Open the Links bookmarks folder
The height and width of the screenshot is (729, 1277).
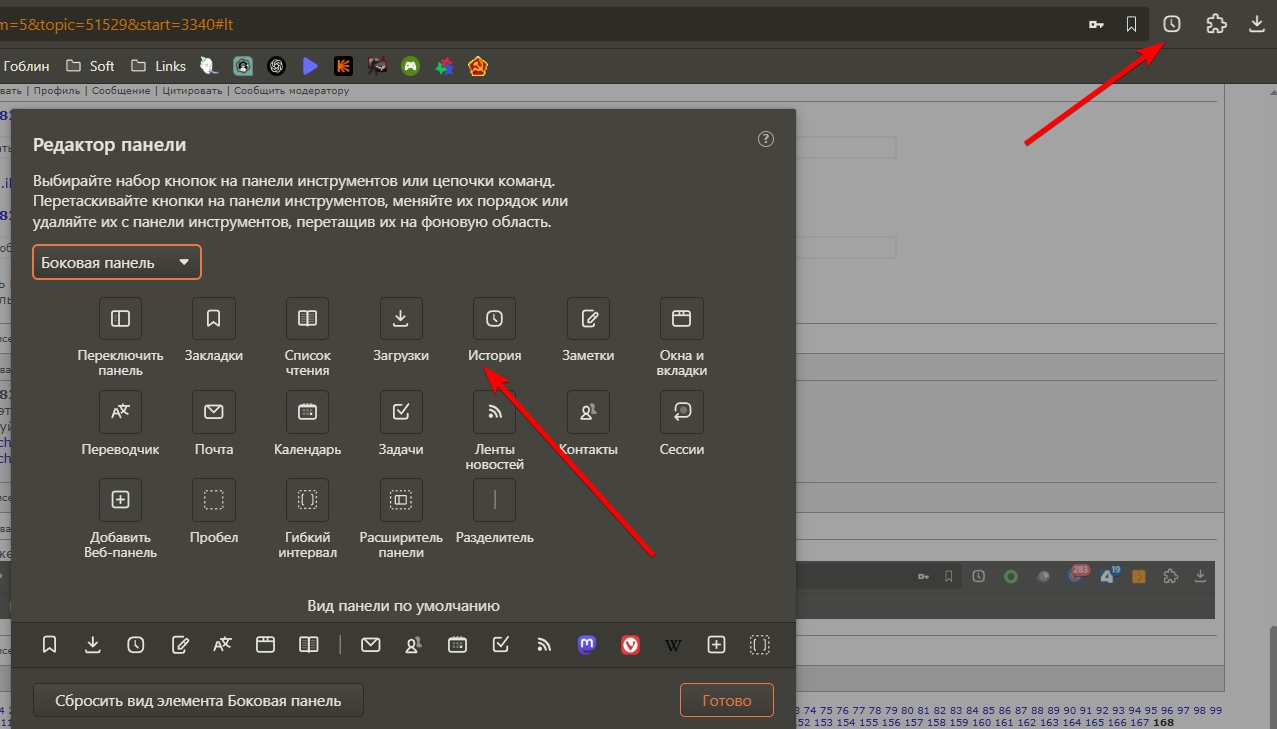point(158,66)
